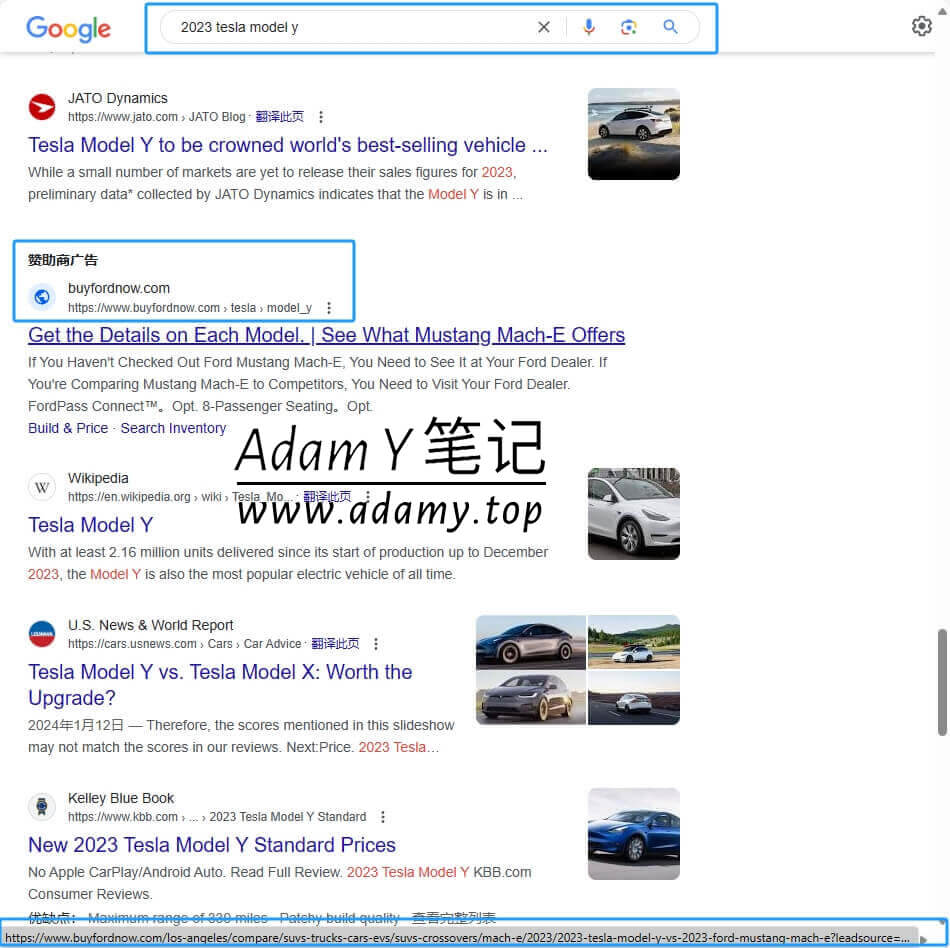Click the blue Tesla thumbnail for KBB result
This screenshot has height=948, width=950.
pos(633,833)
